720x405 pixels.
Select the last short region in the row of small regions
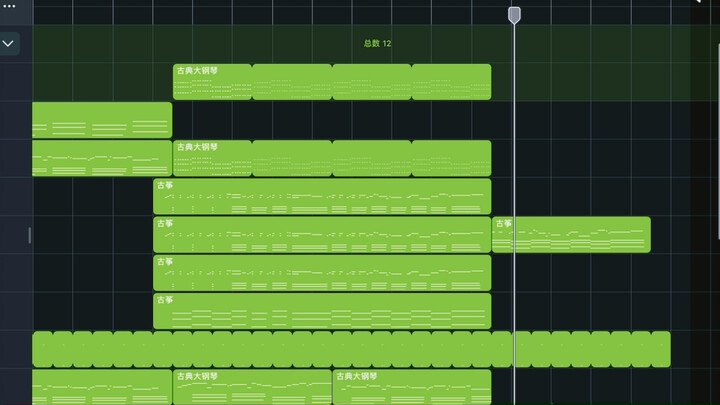click(660, 349)
